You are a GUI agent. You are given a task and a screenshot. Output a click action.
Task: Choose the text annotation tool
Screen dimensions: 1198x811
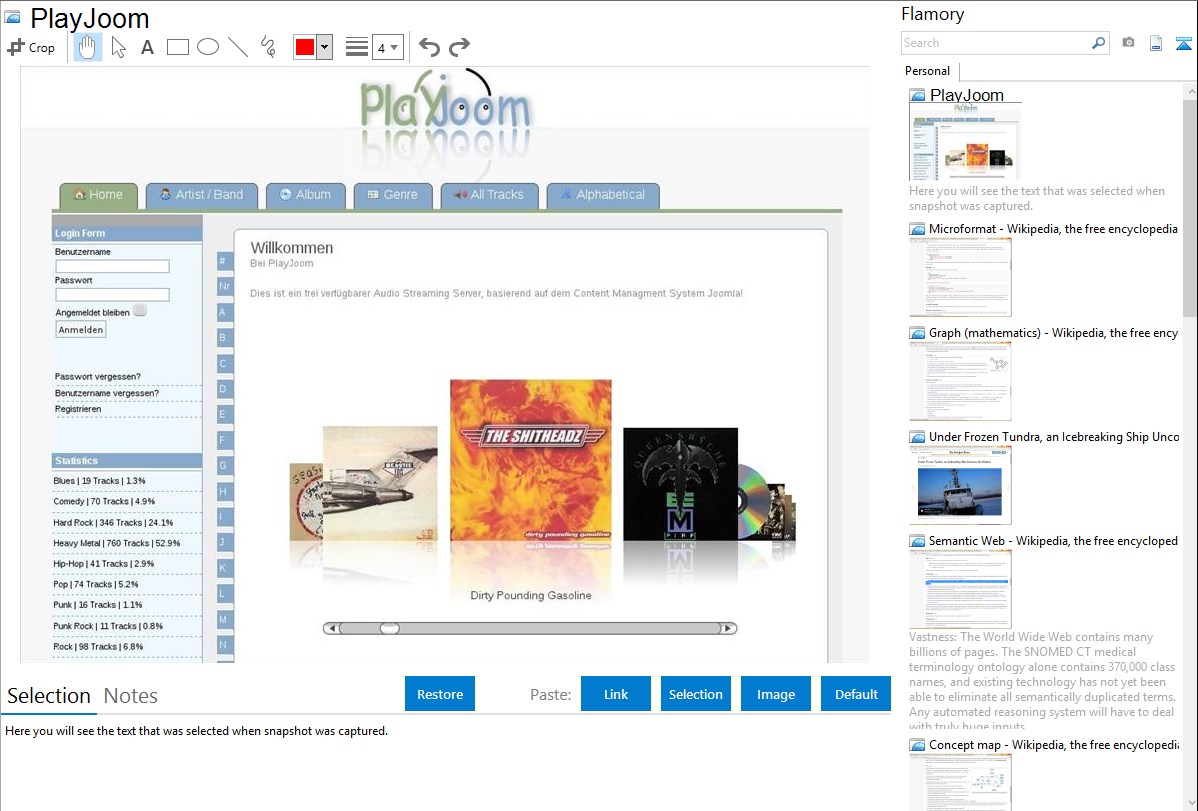(x=147, y=47)
